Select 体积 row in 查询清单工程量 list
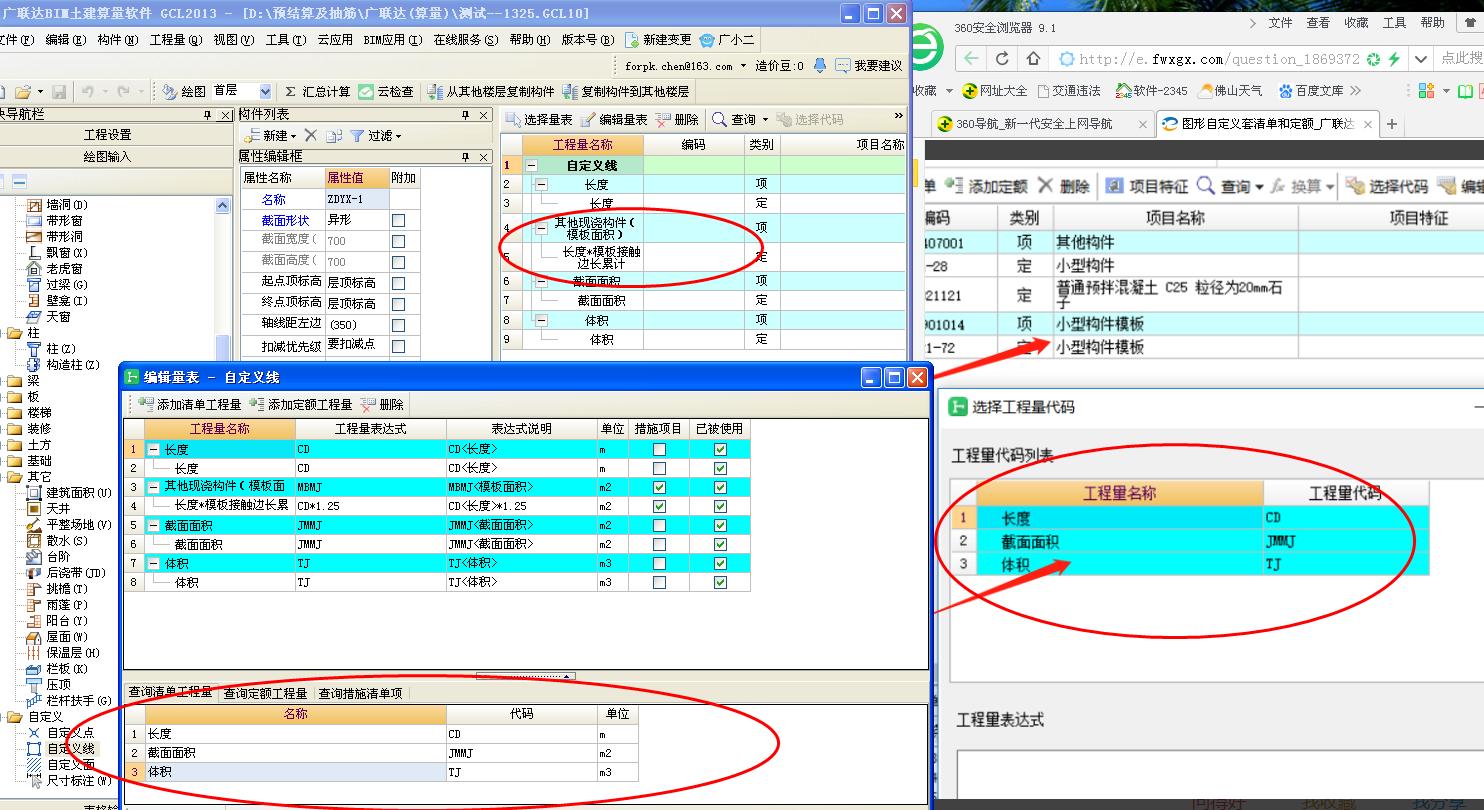Screen dimensions: 1484x810 pyautogui.click(x=383, y=772)
